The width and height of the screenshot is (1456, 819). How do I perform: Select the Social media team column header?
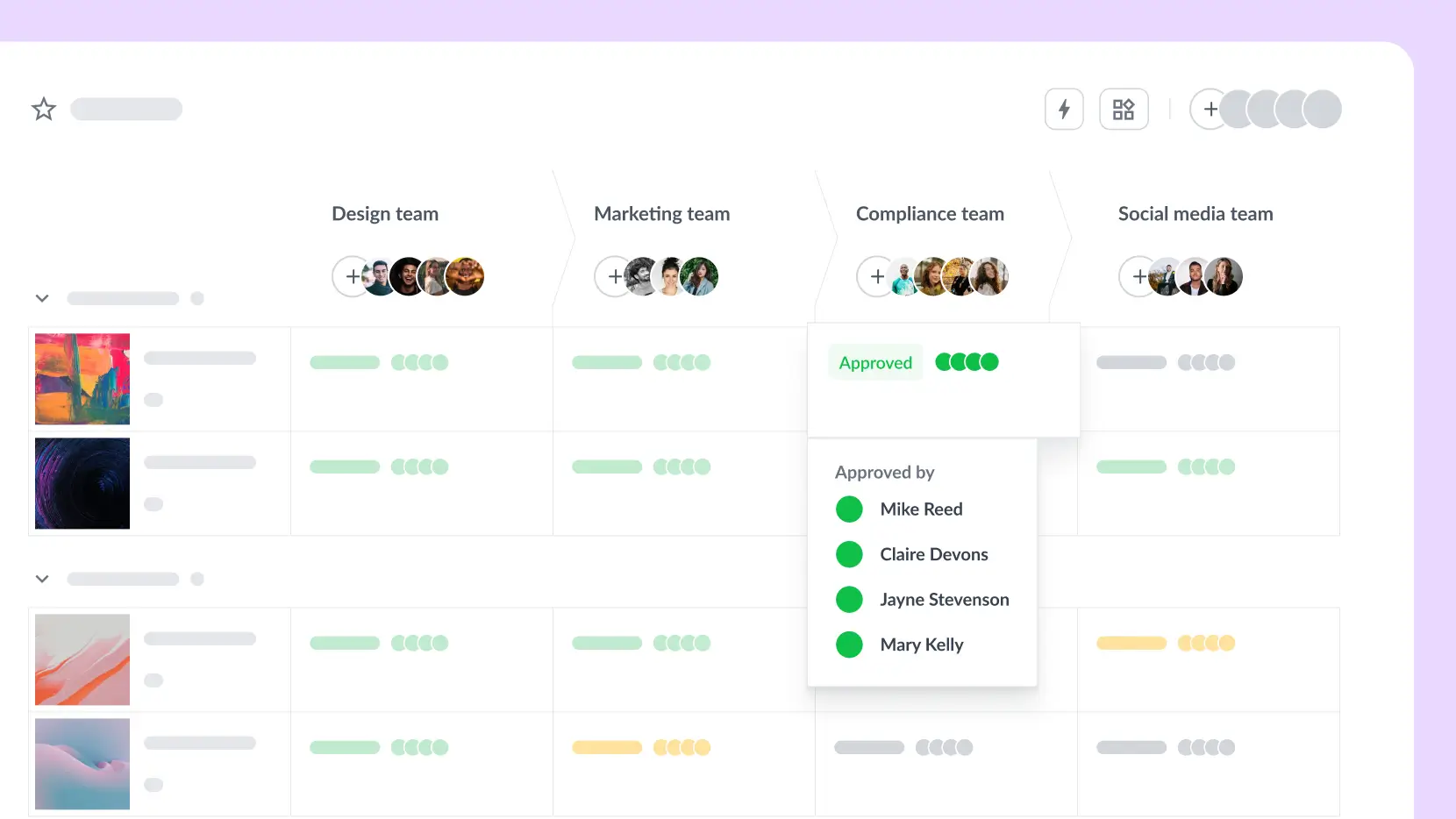[1195, 213]
